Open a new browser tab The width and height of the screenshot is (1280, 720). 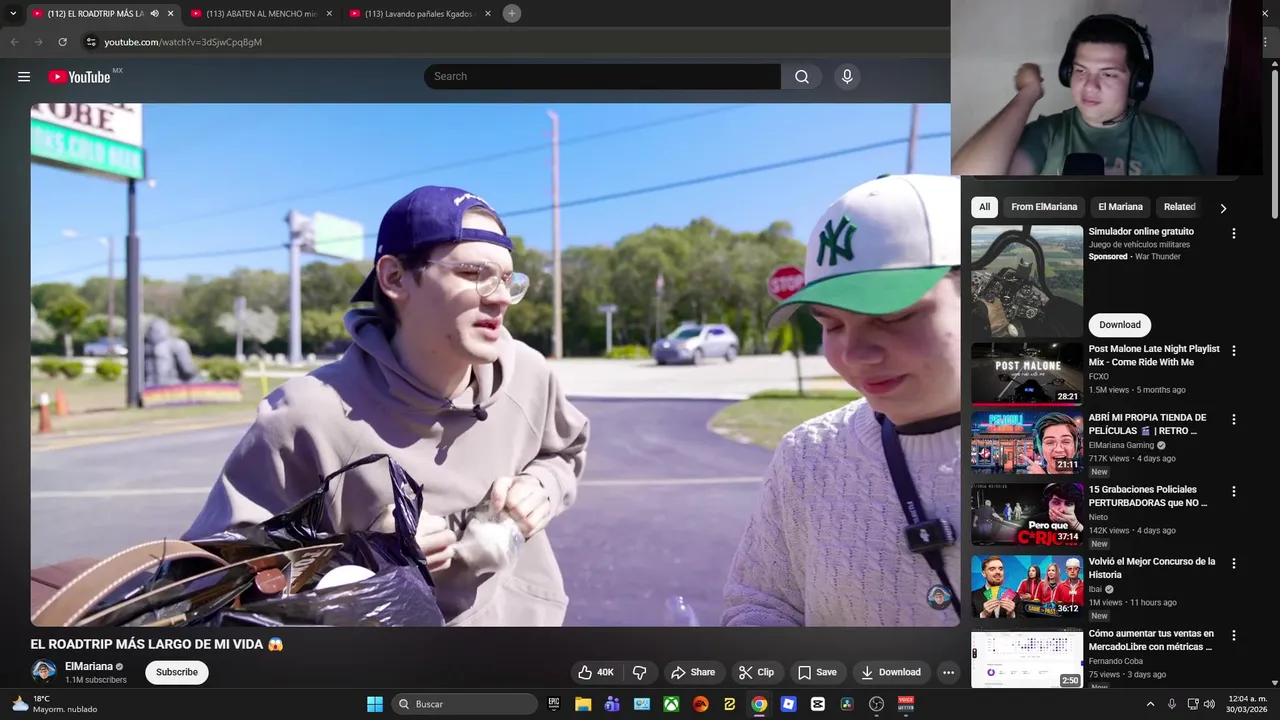click(x=511, y=13)
